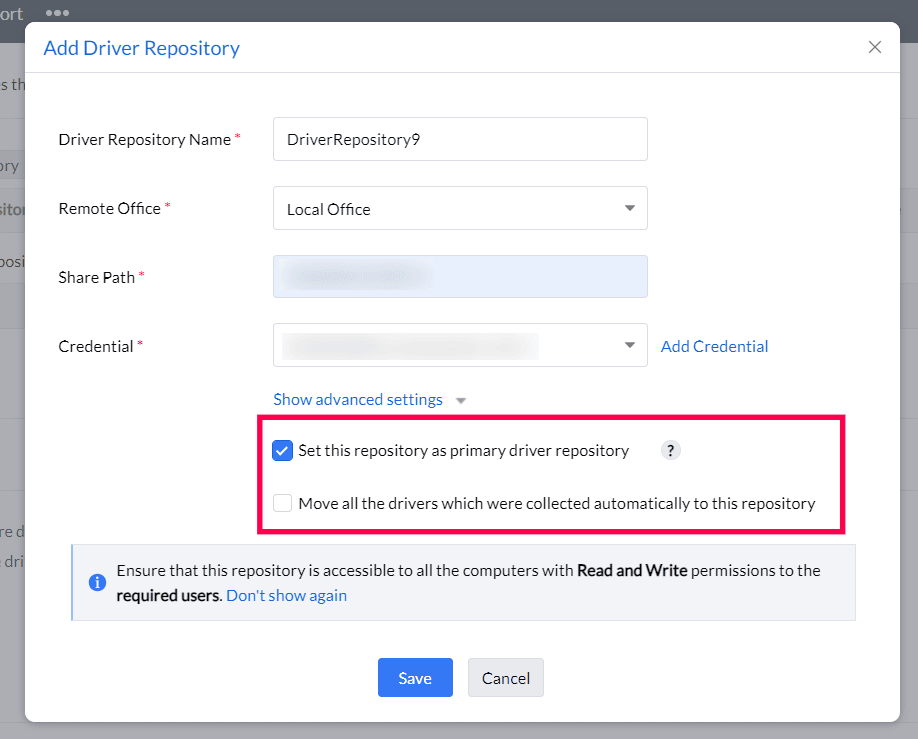Click the Driver Repository Name input field
The height and width of the screenshot is (739, 918).
click(x=460, y=139)
